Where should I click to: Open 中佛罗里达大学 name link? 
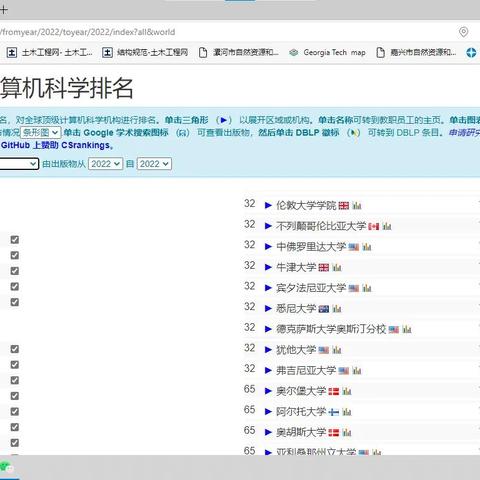311,247
